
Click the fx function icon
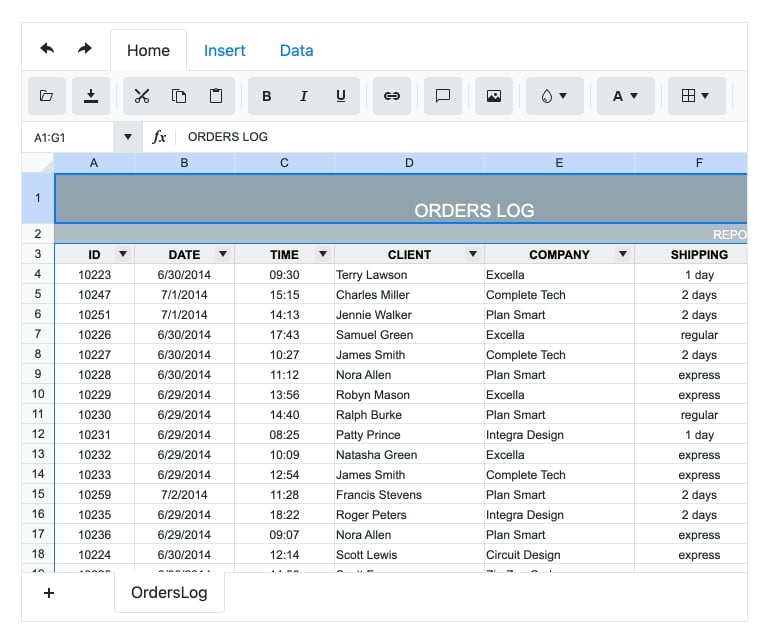tap(159, 137)
